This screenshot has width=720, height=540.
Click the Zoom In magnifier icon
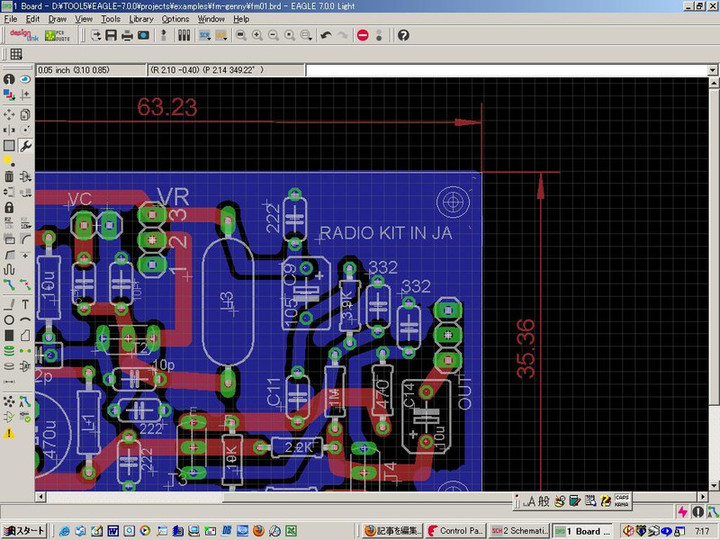tap(257, 35)
